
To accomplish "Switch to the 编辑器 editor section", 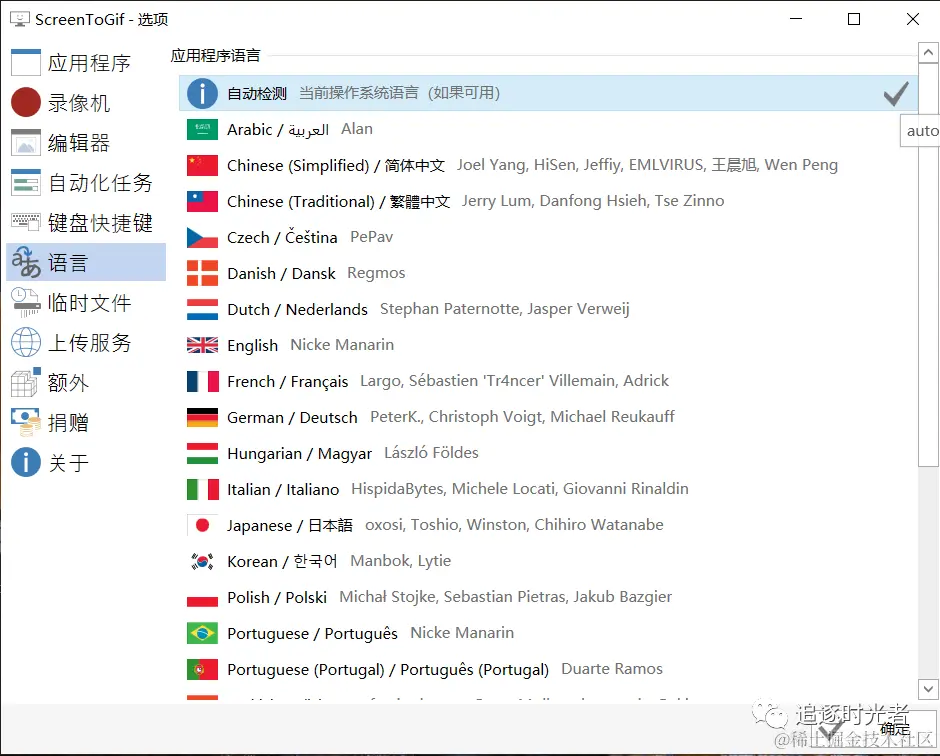I will click(x=86, y=143).
